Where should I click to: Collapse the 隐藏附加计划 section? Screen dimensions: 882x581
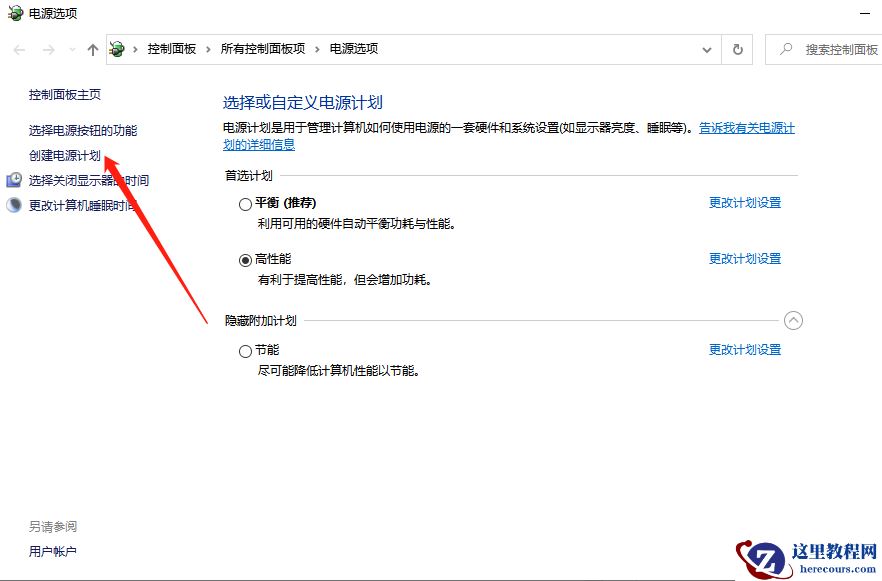coord(794,320)
